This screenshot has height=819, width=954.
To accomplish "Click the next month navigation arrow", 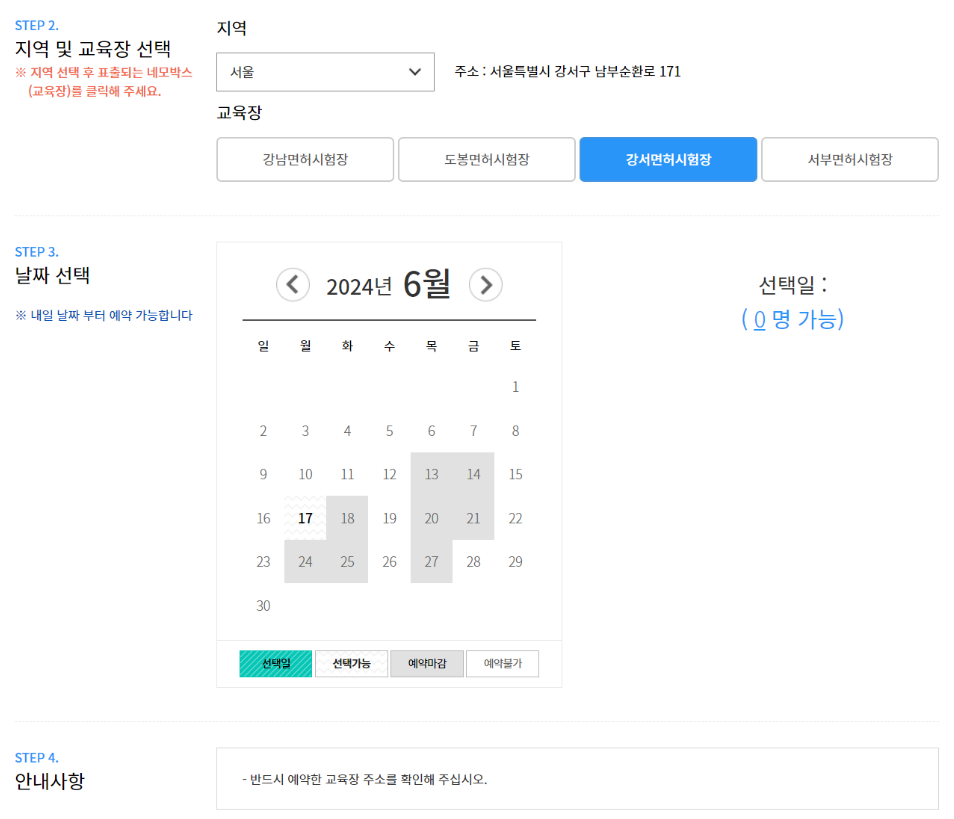I will pyautogui.click(x=486, y=284).
